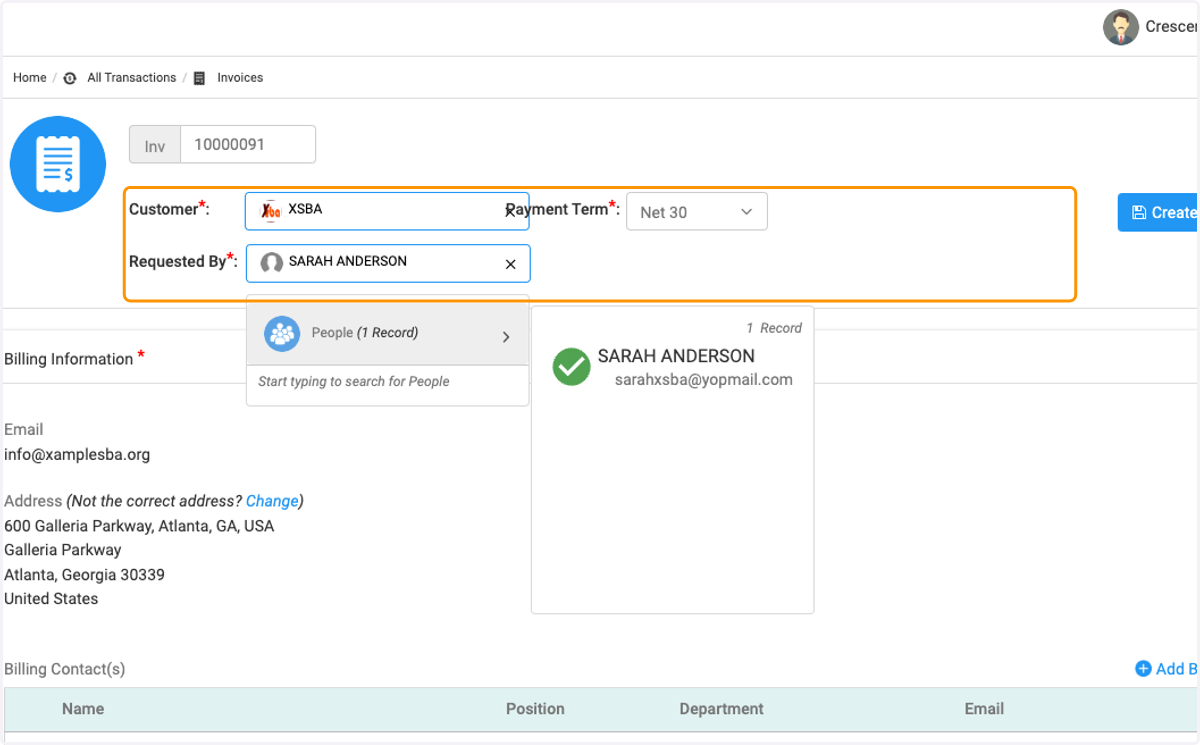Screen dimensions: 1200x745
Task: Expand the People category chevron
Action: 506,337
